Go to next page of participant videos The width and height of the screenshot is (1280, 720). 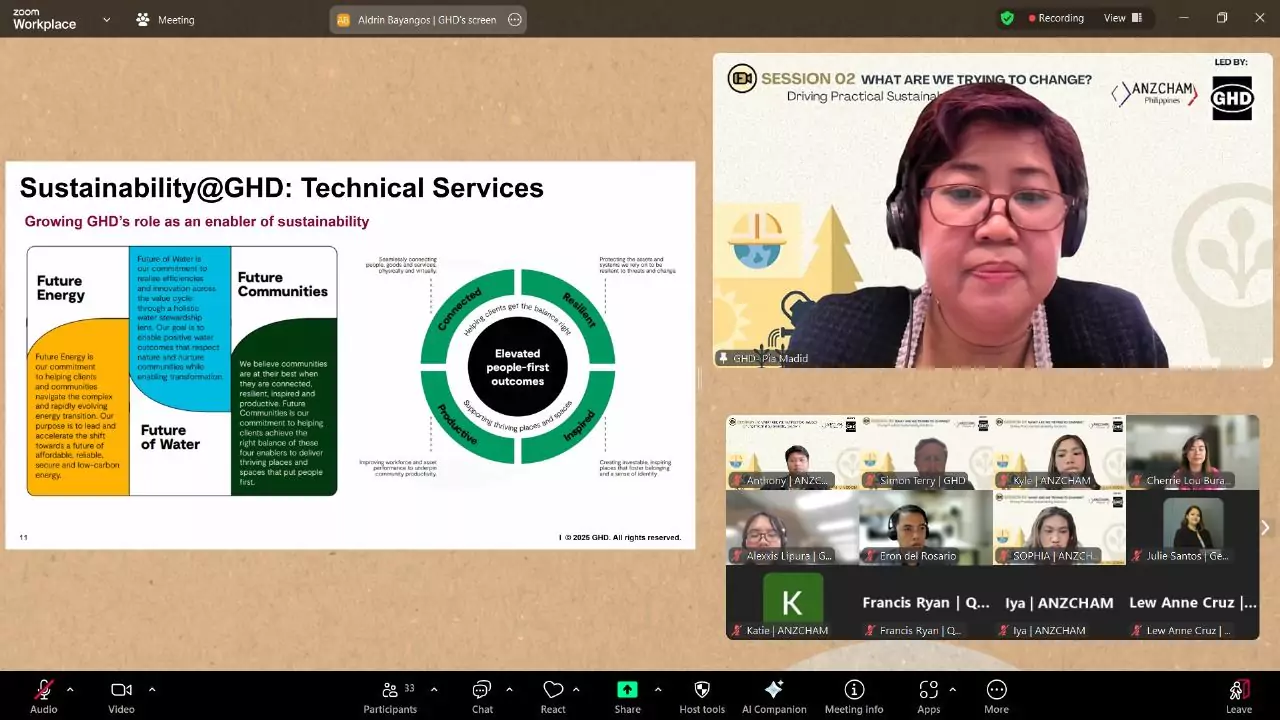pyautogui.click(x=1265, y=527)
